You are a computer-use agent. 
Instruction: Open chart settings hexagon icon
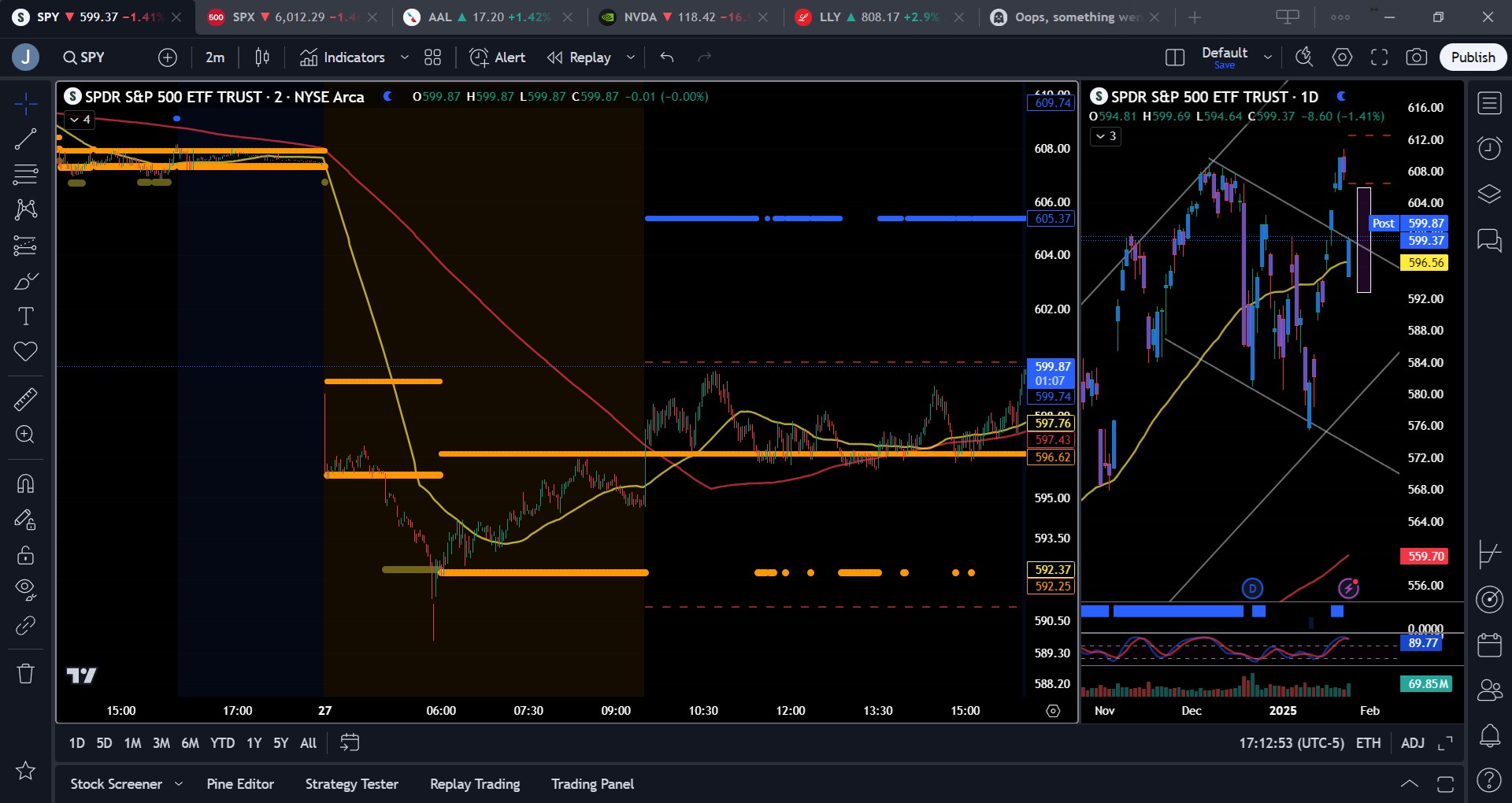click(1342, 57)
